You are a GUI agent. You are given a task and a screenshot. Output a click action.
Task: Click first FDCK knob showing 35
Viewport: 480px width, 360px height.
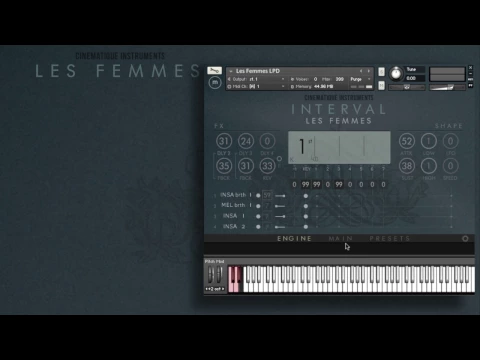click(224, 166)
